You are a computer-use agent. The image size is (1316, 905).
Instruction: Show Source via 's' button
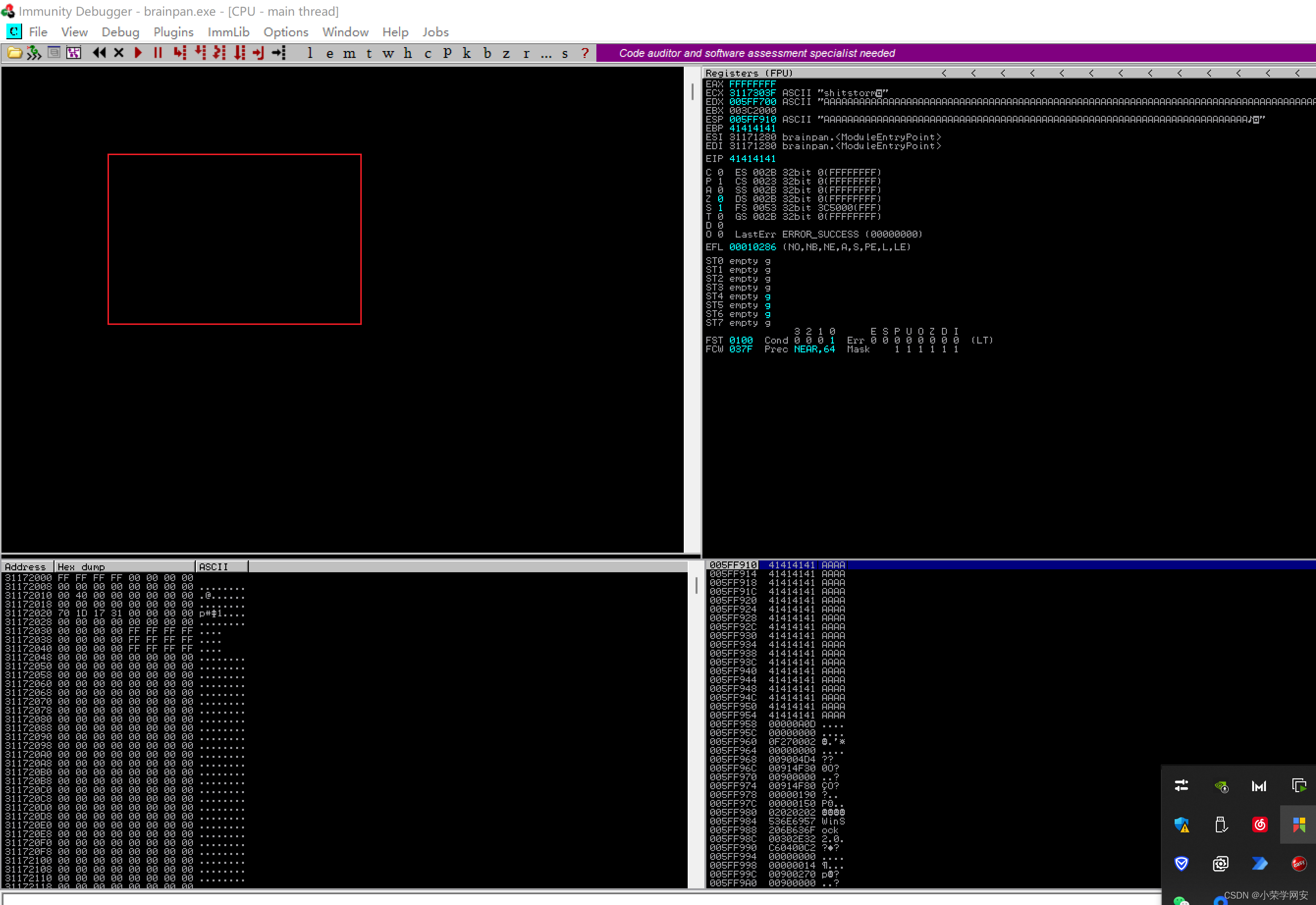[564, 53]
